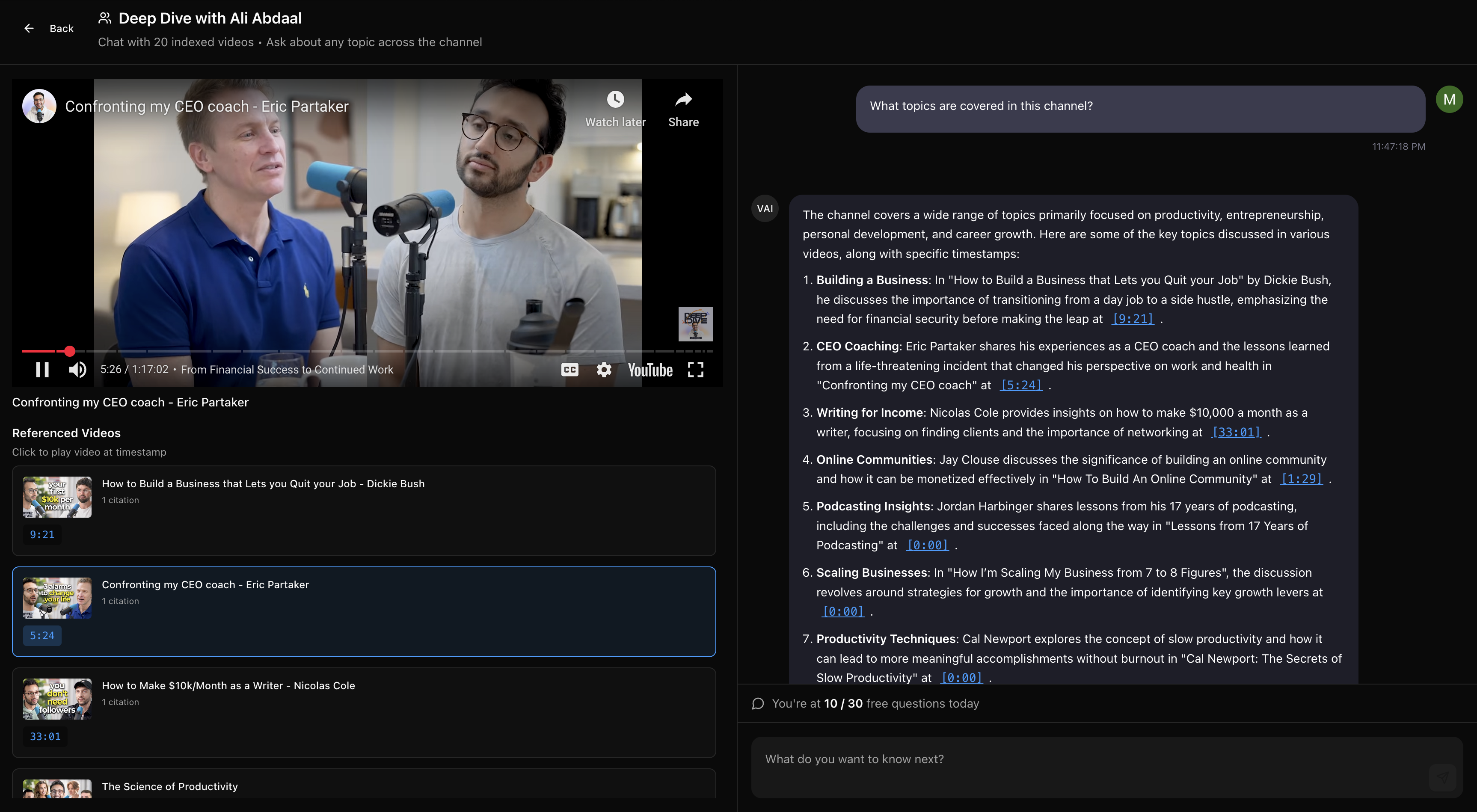Click the send message paper plane icon
Image resolution: width=1477 pixels, height=812 pixels.
(x=1442, y=778)
